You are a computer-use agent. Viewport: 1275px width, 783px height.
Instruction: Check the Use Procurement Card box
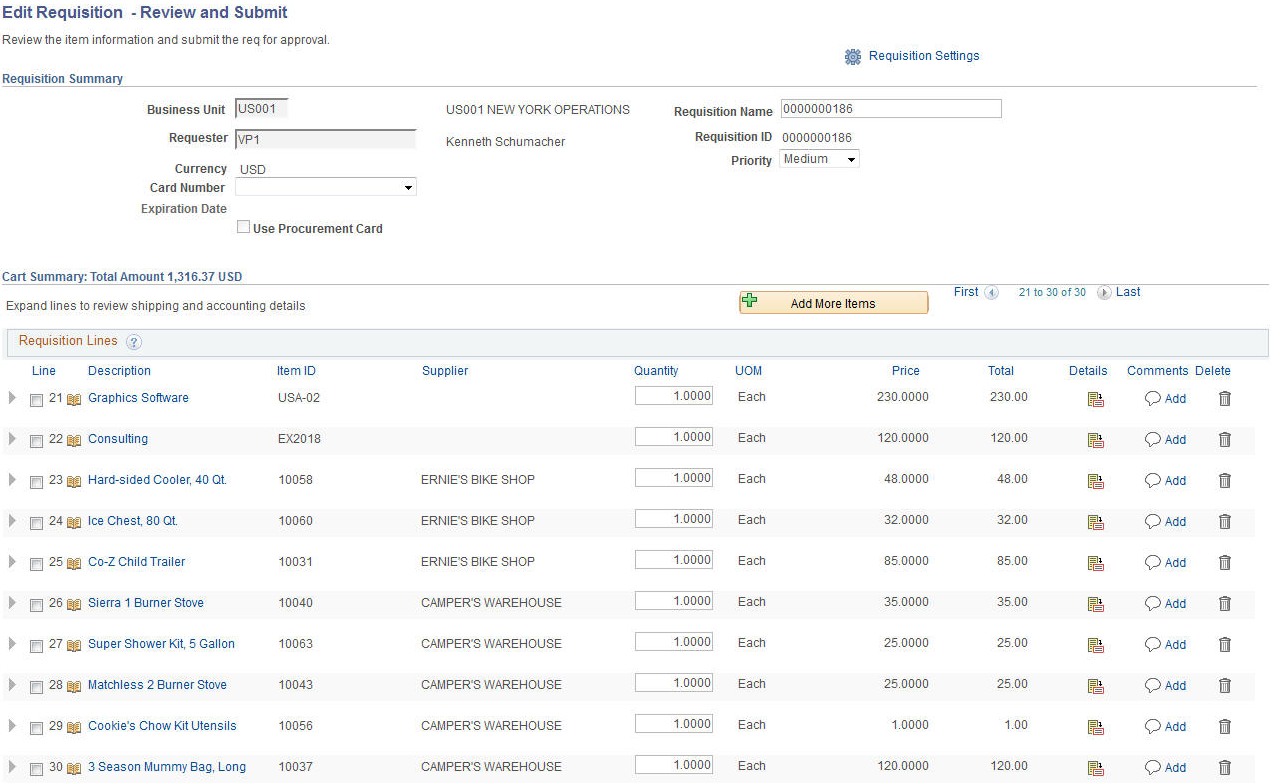[x=243, y=227]
